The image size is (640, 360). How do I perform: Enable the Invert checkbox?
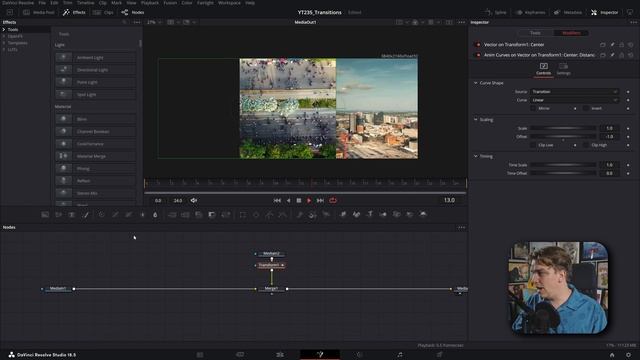pos(586,108)
